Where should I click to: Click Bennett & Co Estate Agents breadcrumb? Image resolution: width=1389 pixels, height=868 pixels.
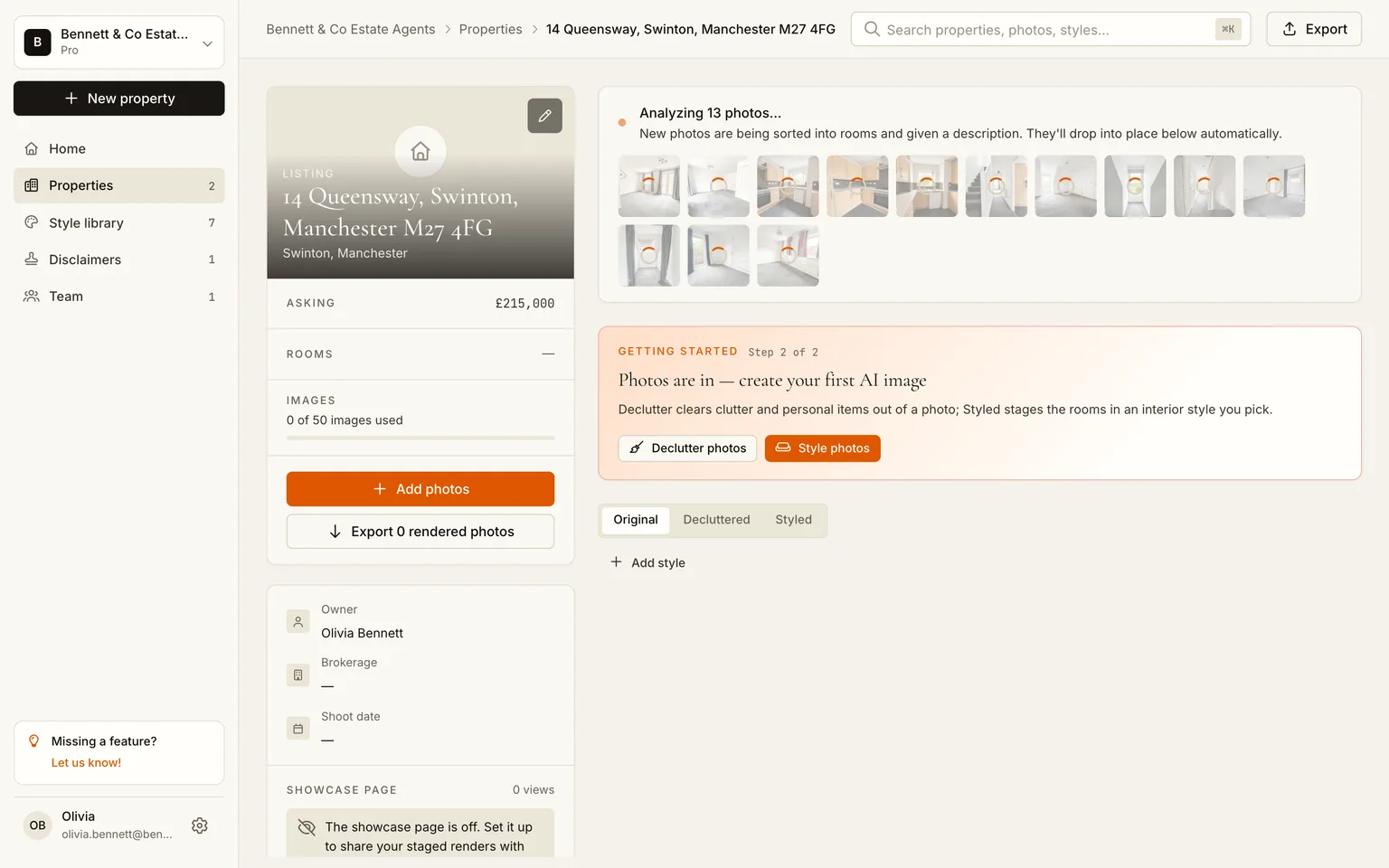coord(350,29)
